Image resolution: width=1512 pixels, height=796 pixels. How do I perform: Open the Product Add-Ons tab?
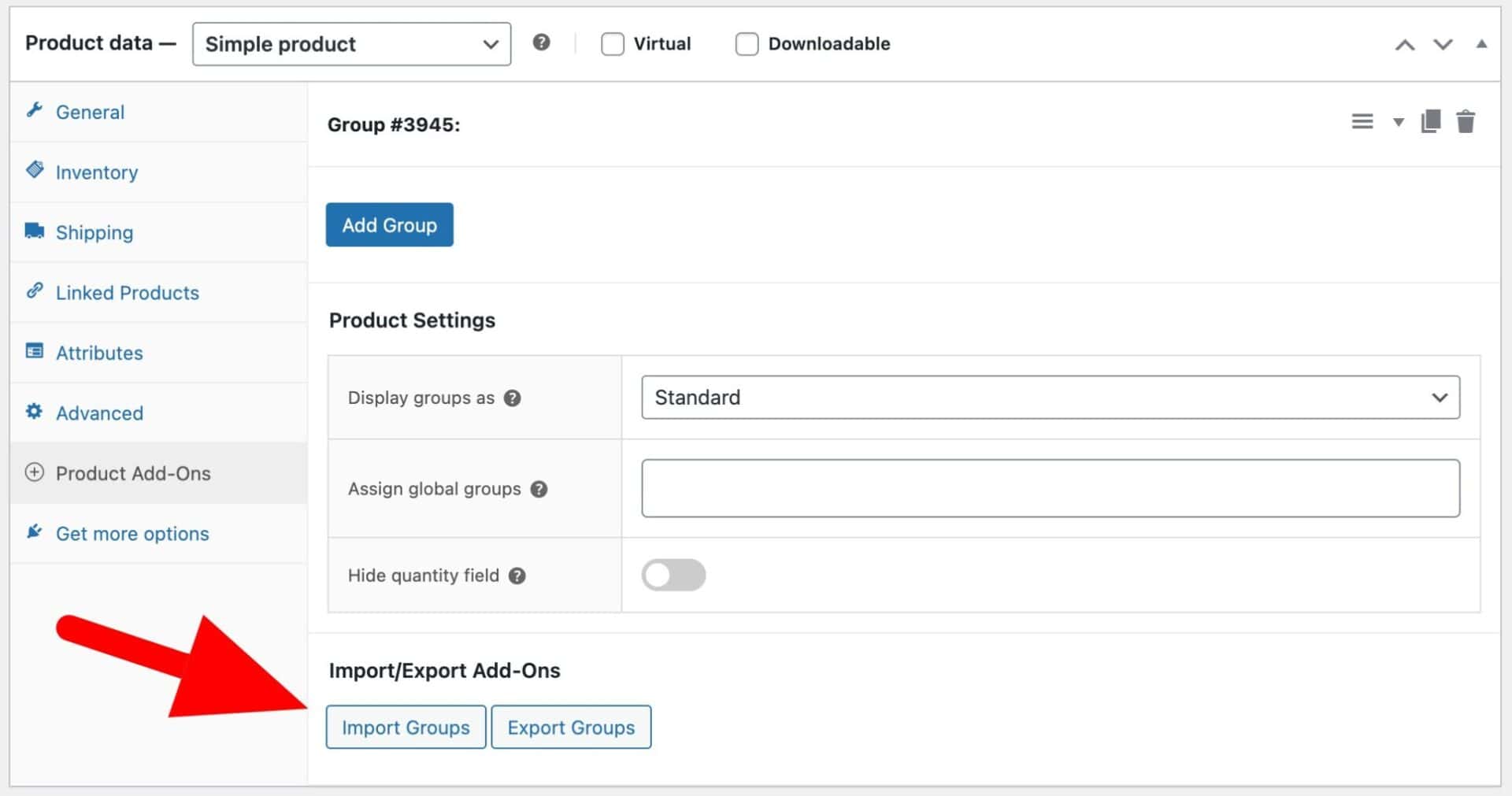pos(133,472)
